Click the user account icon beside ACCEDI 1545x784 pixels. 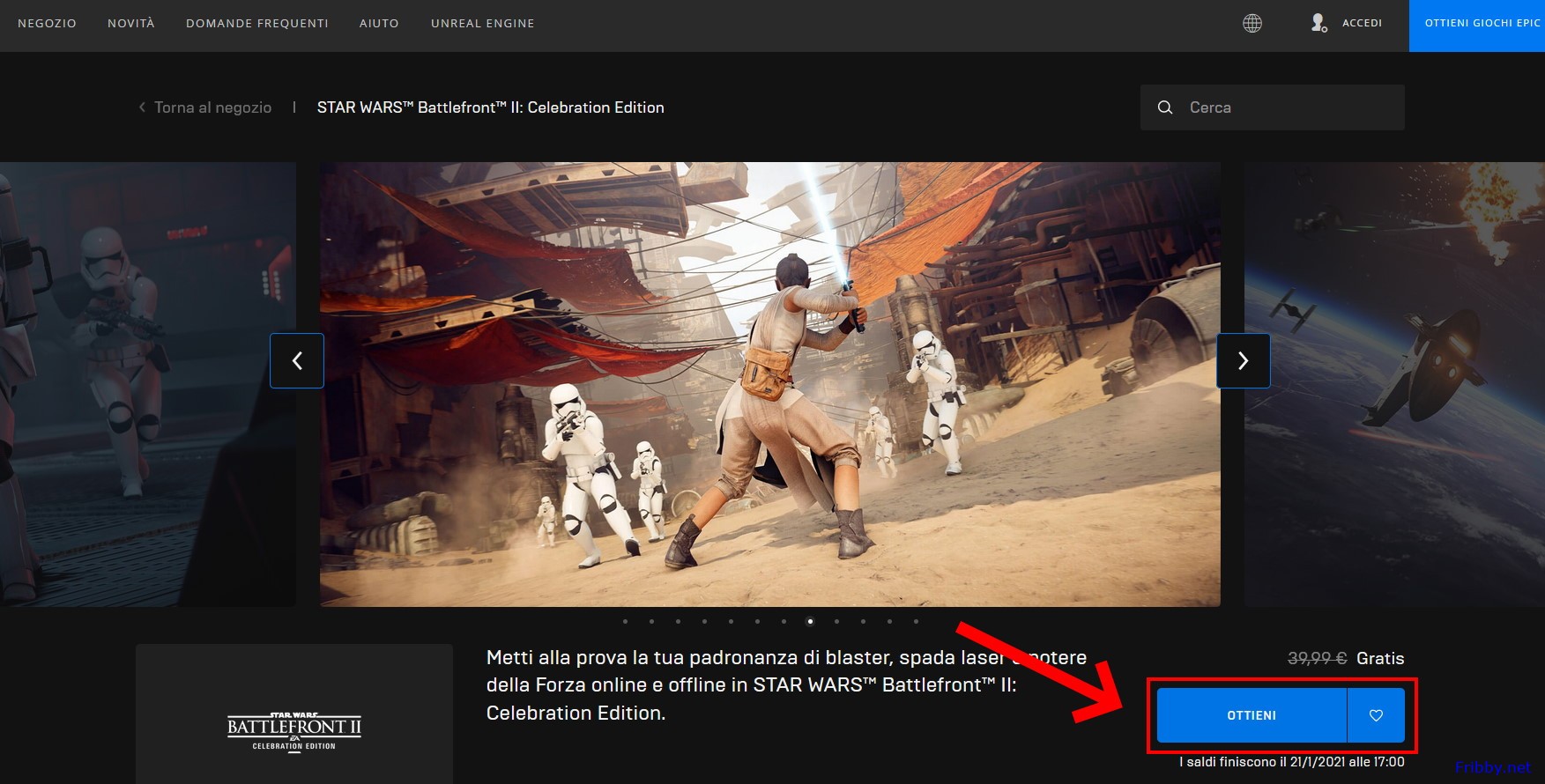1318,23
